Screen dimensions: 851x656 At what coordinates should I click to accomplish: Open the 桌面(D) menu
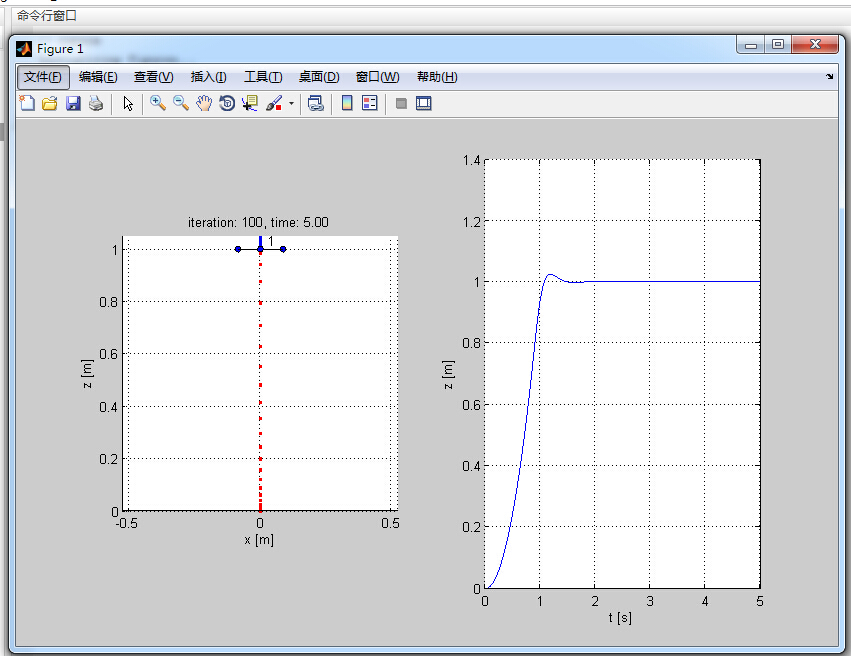coord(319,77)
